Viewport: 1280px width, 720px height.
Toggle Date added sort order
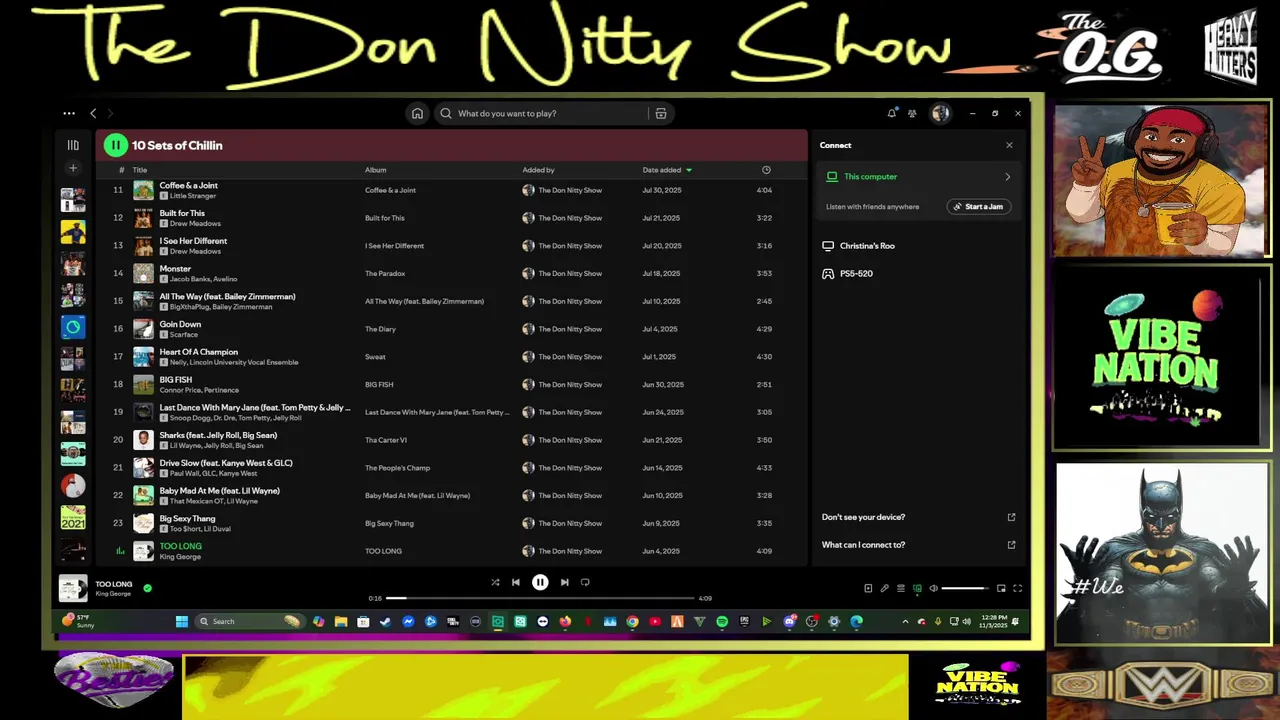click(x=667, y=170)
